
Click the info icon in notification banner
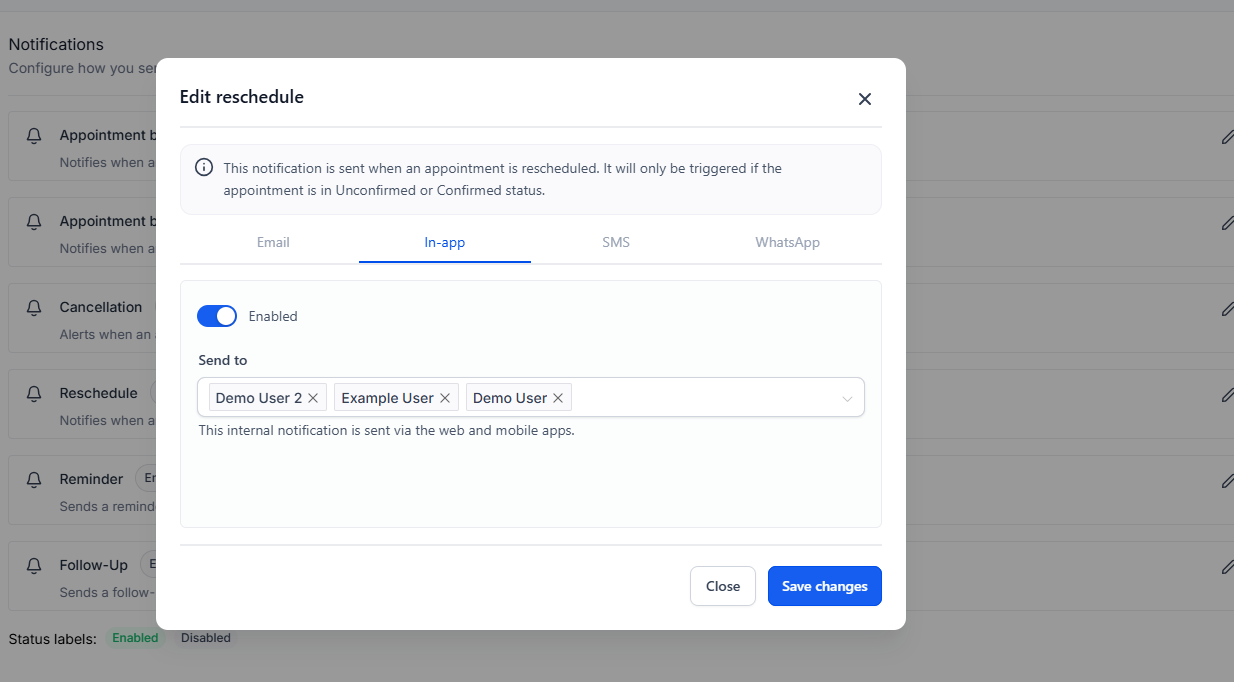[x=204, y=168]
